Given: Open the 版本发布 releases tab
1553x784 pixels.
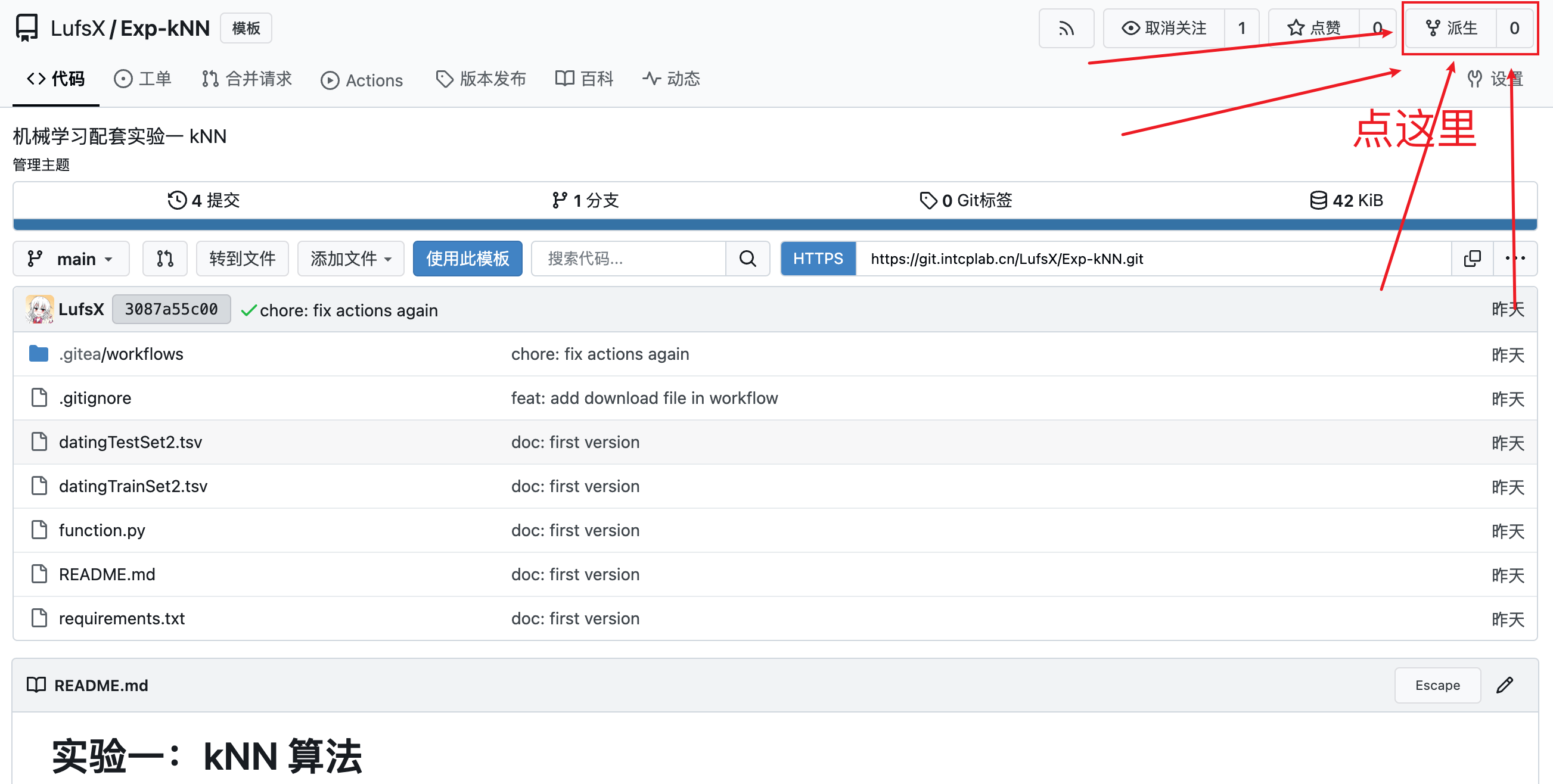Looking at the screenshot, I should coord(480,79).
